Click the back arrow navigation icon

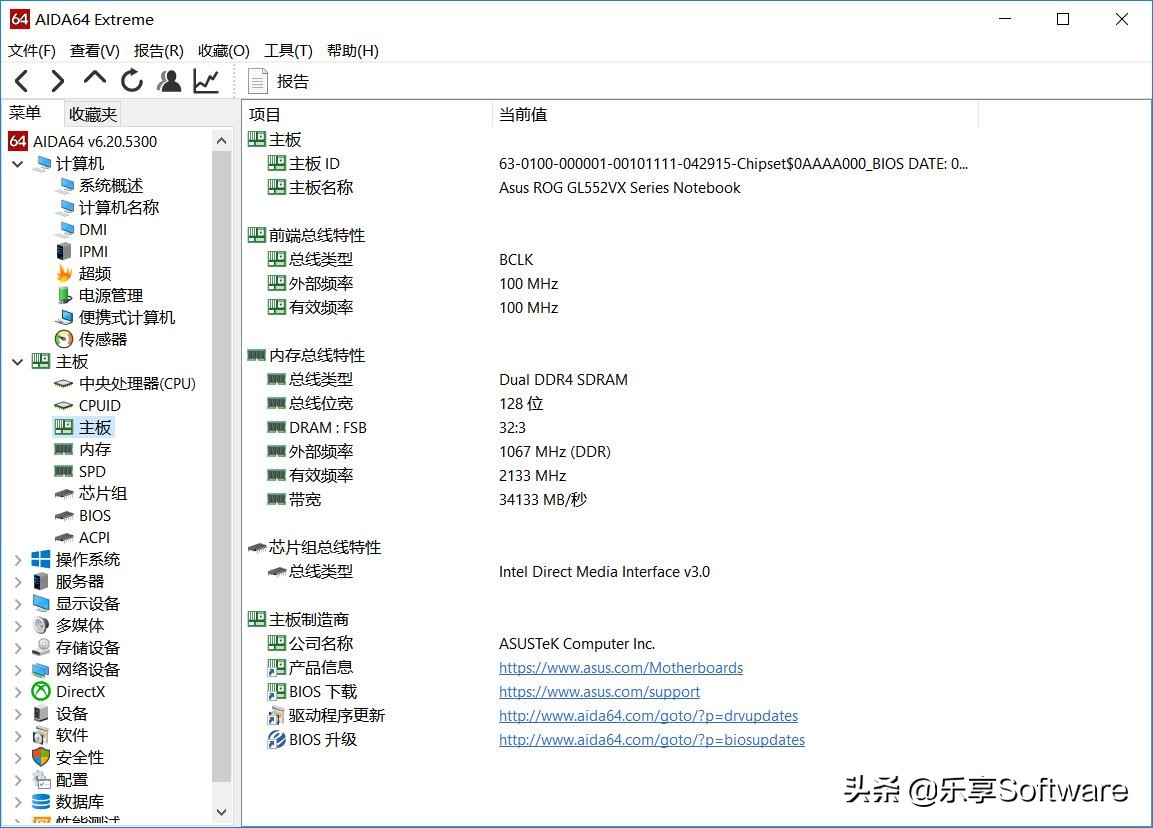point(20,80)
